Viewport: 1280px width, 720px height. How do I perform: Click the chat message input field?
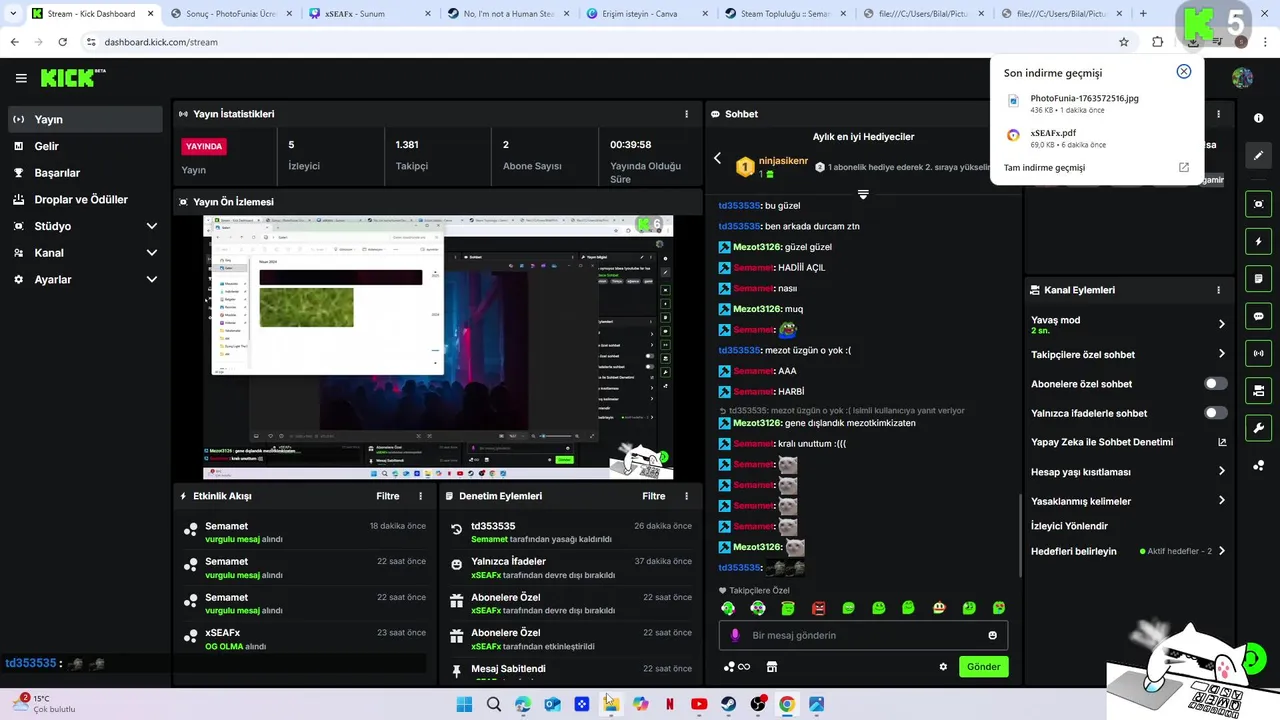point(863,635)
